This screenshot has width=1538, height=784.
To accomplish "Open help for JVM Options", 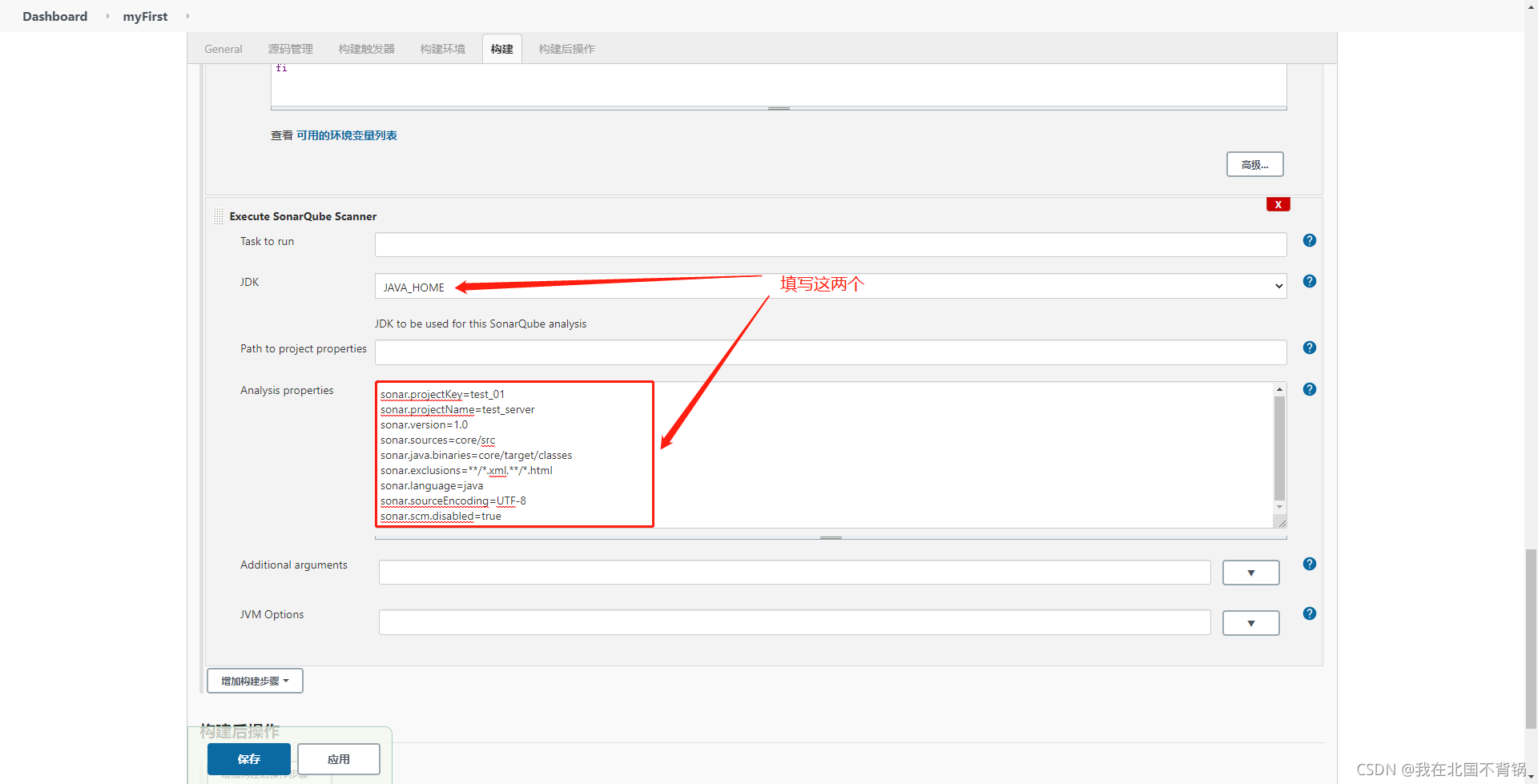I will [1310, 613].
